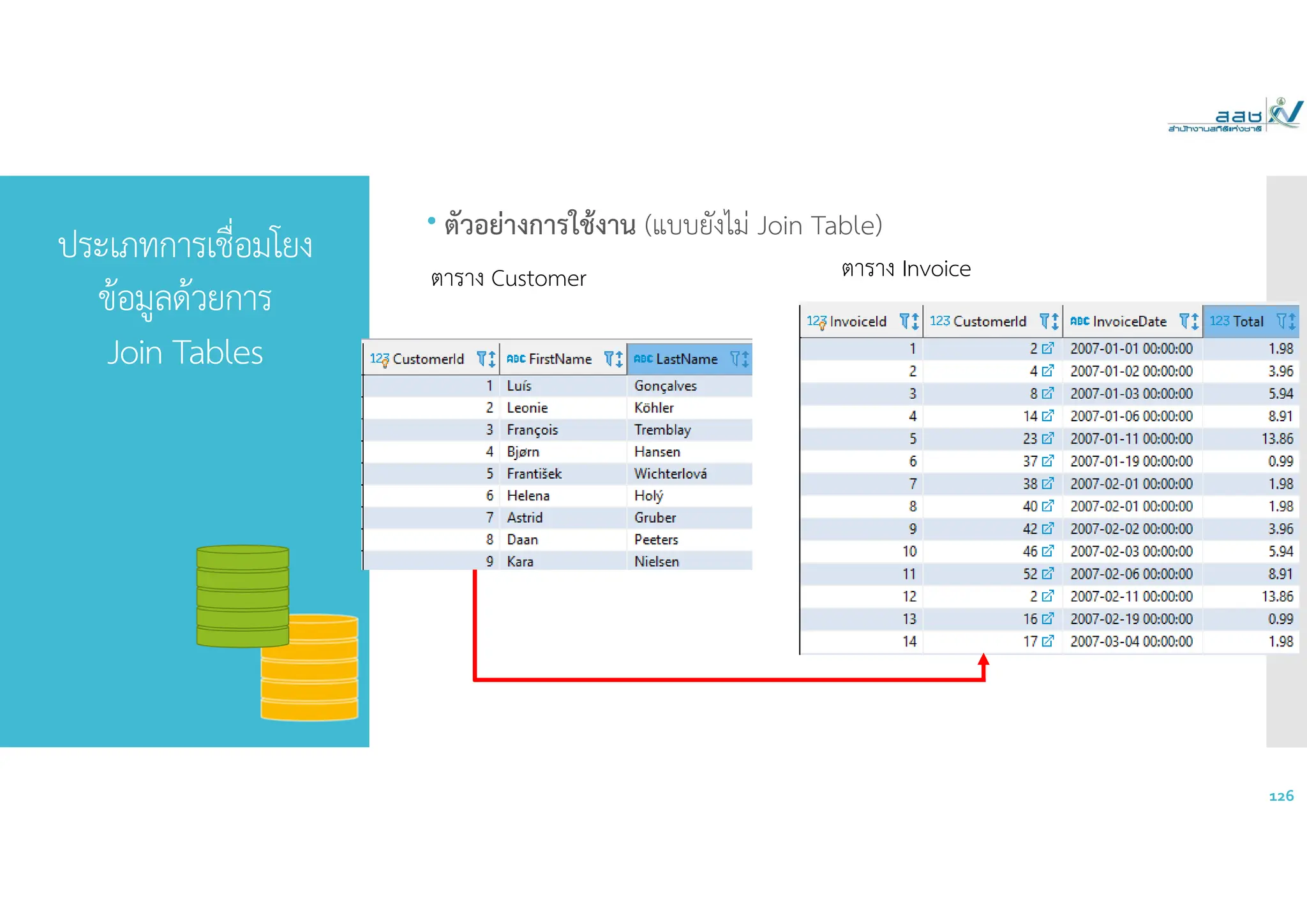
Task: Click the sort arrows in Customer CustomerId header
Action: (492, 359)
